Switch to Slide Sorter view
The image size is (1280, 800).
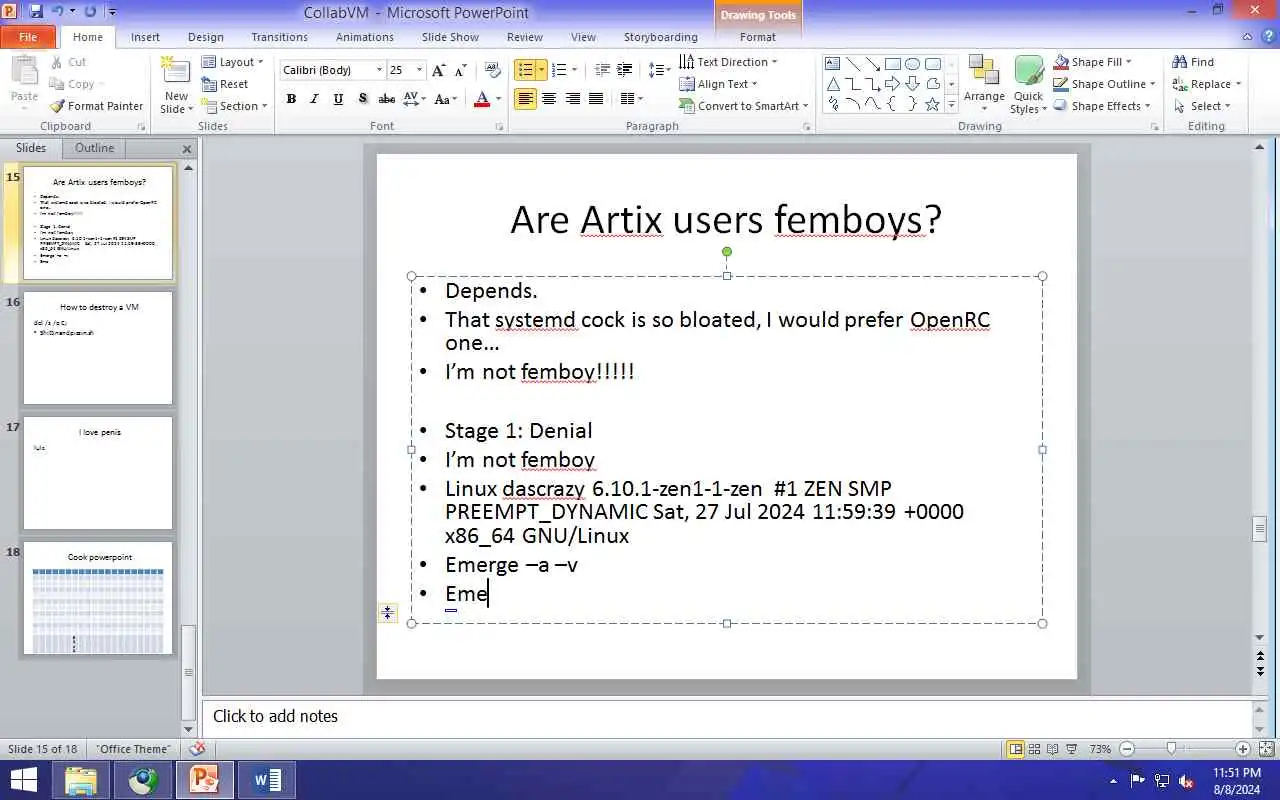click(x=1035, y=749)
